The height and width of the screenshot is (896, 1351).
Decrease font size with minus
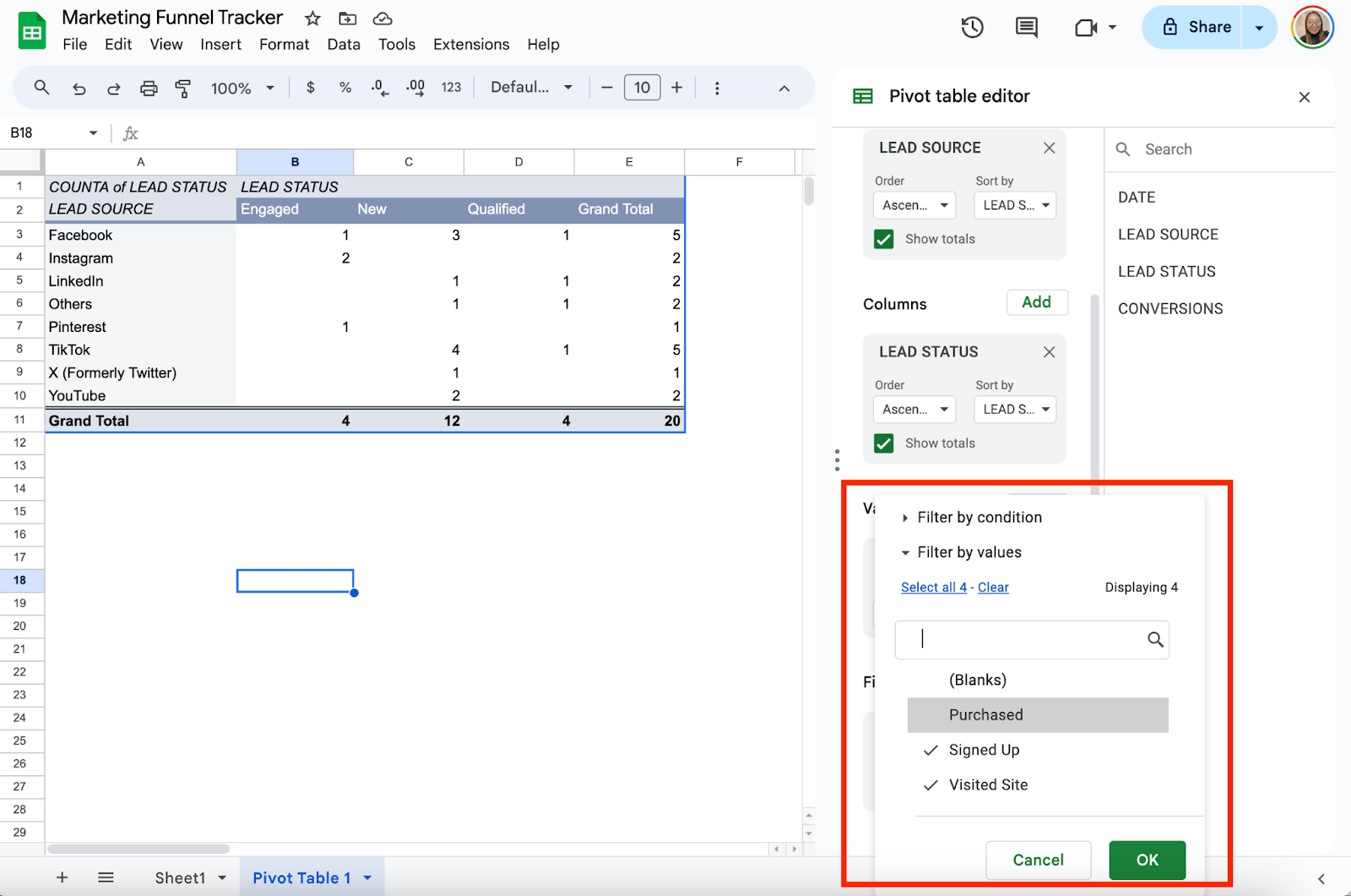[606, 88]
